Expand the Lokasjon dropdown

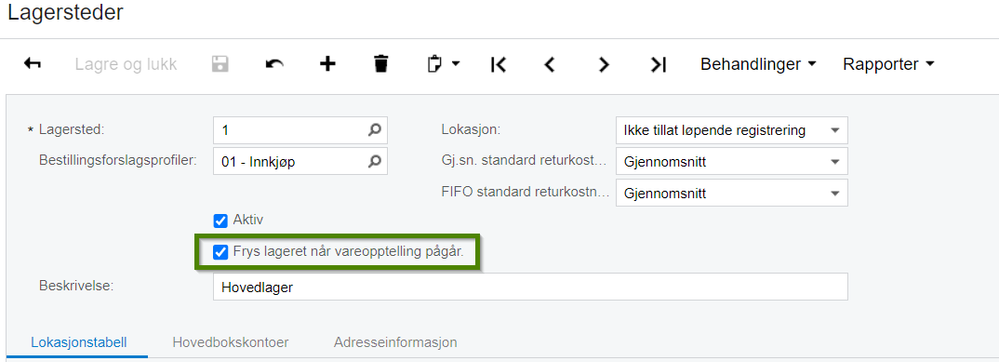[731, 131]
